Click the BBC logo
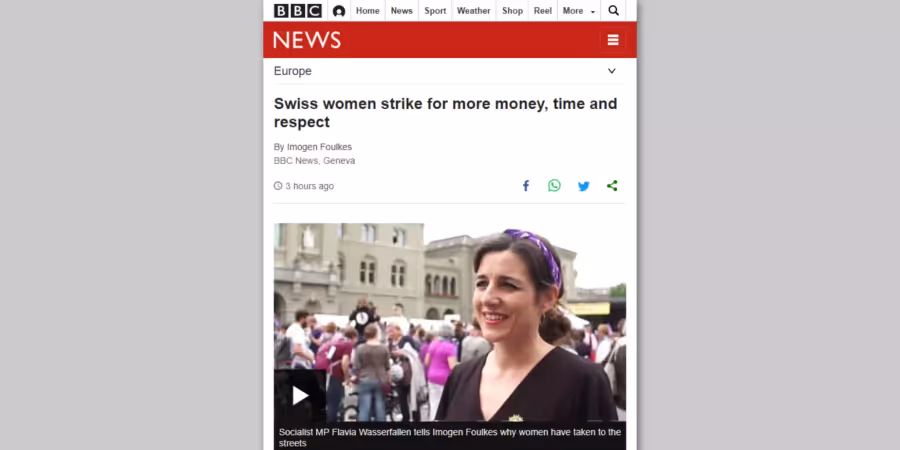This screenshot has width=900, height=450. pos(297,10)
